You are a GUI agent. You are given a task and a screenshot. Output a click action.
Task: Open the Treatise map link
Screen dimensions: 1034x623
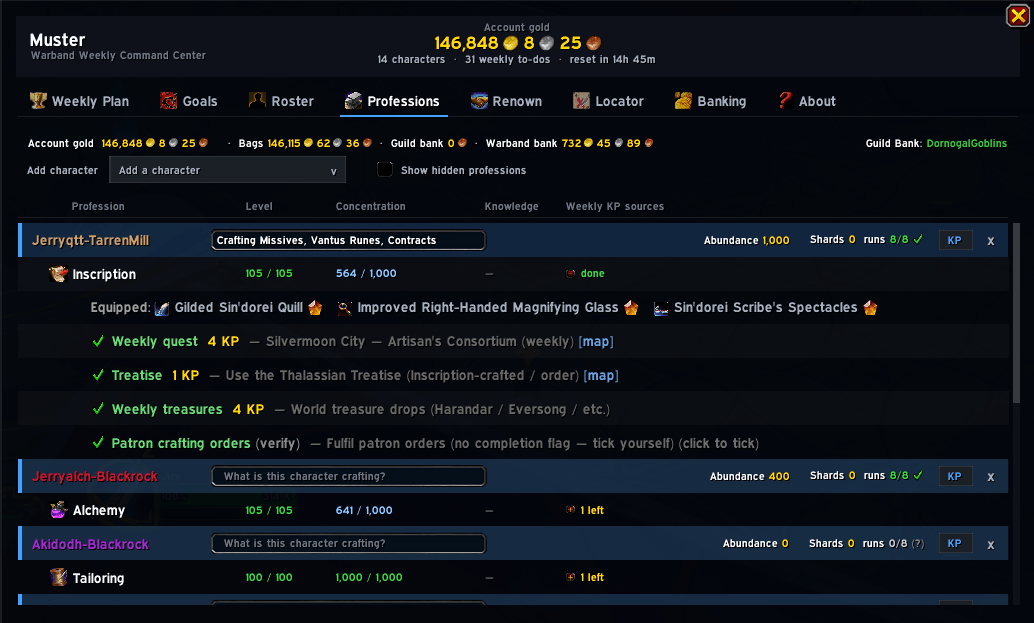601,375
